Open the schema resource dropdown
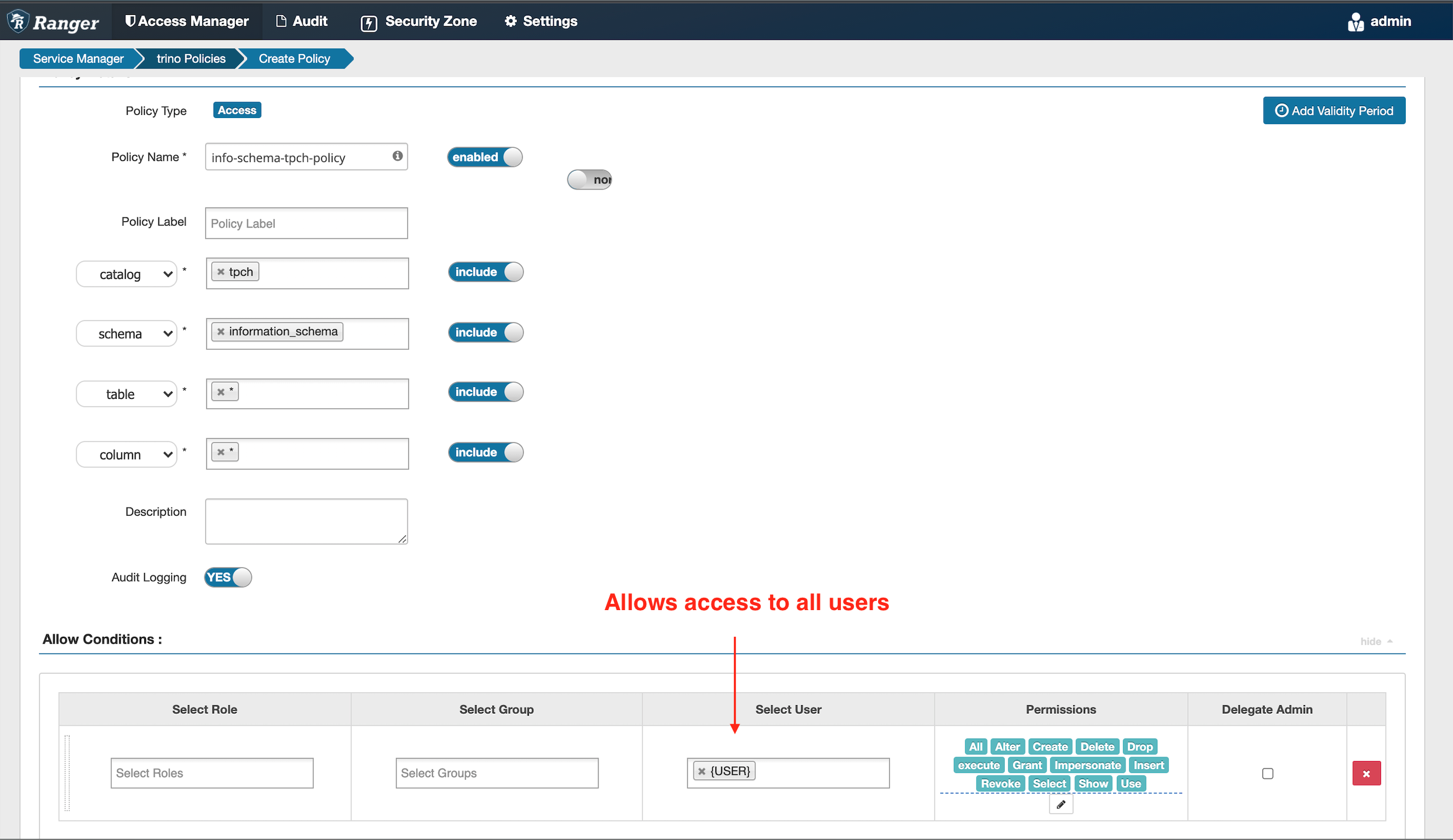 127,334
